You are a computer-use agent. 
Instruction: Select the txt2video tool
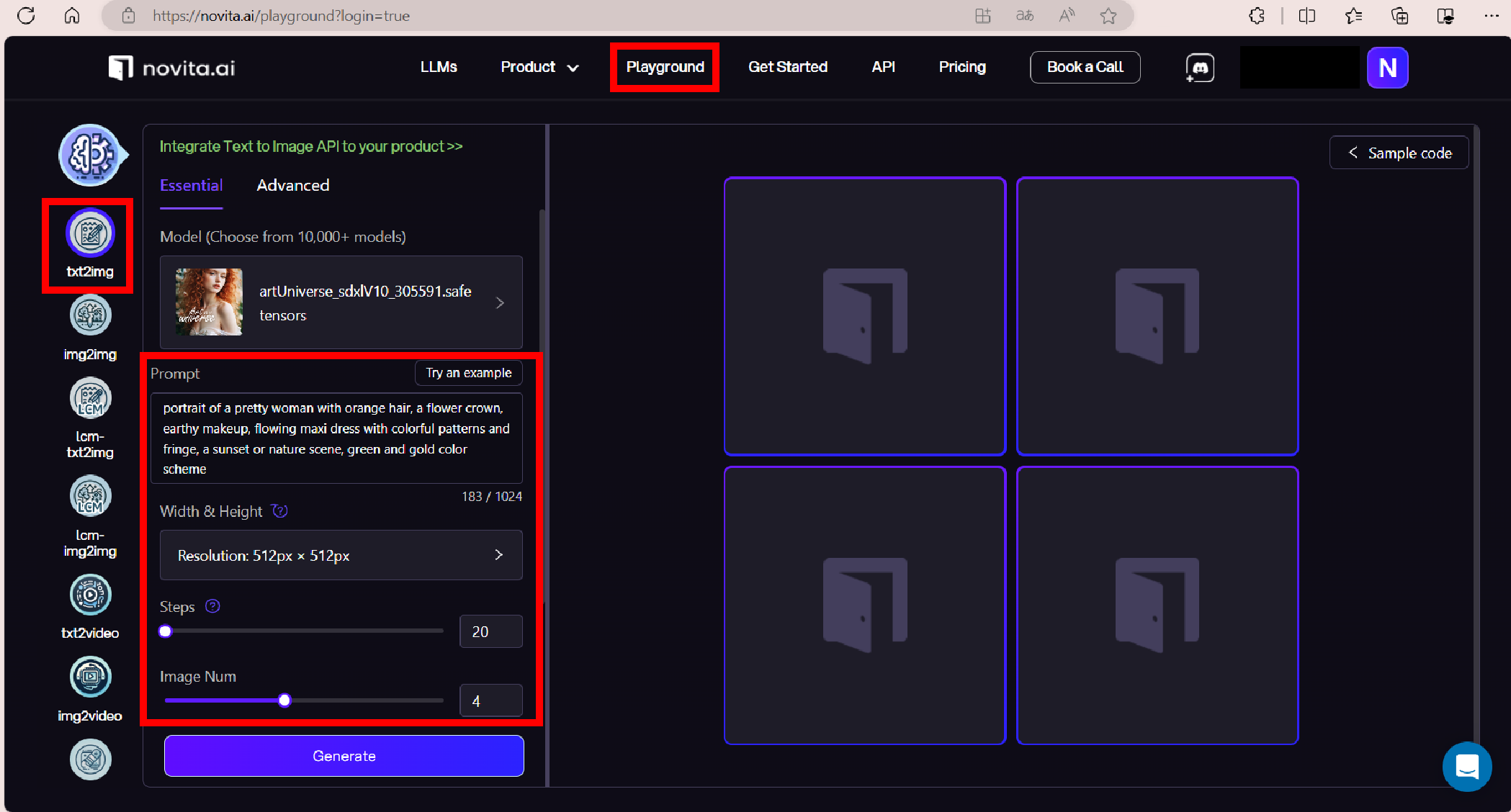[x=90, y=595]
